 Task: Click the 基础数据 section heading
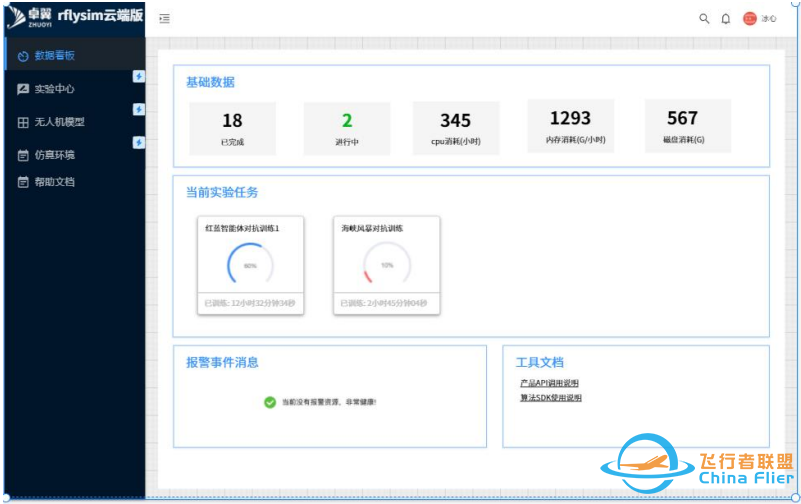[x=210, y=82]
